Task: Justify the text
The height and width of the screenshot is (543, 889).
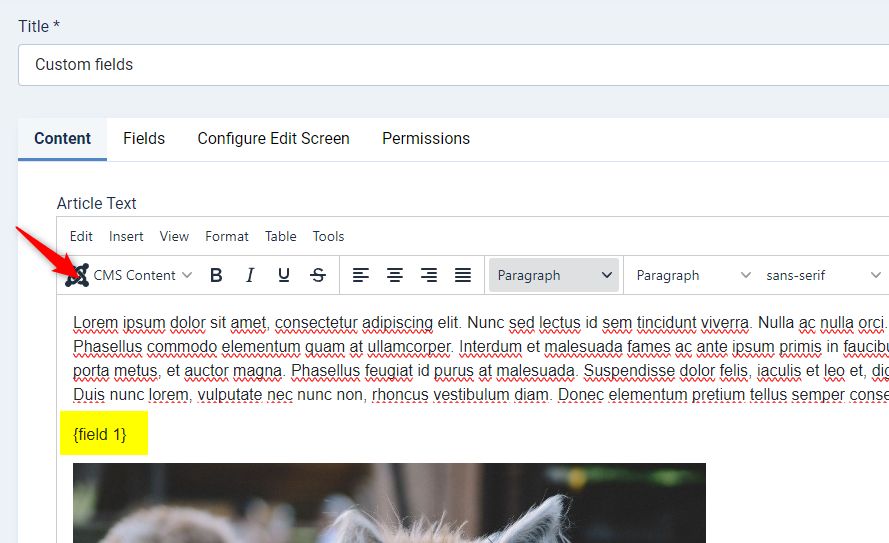Action: [x=463, y=275]
